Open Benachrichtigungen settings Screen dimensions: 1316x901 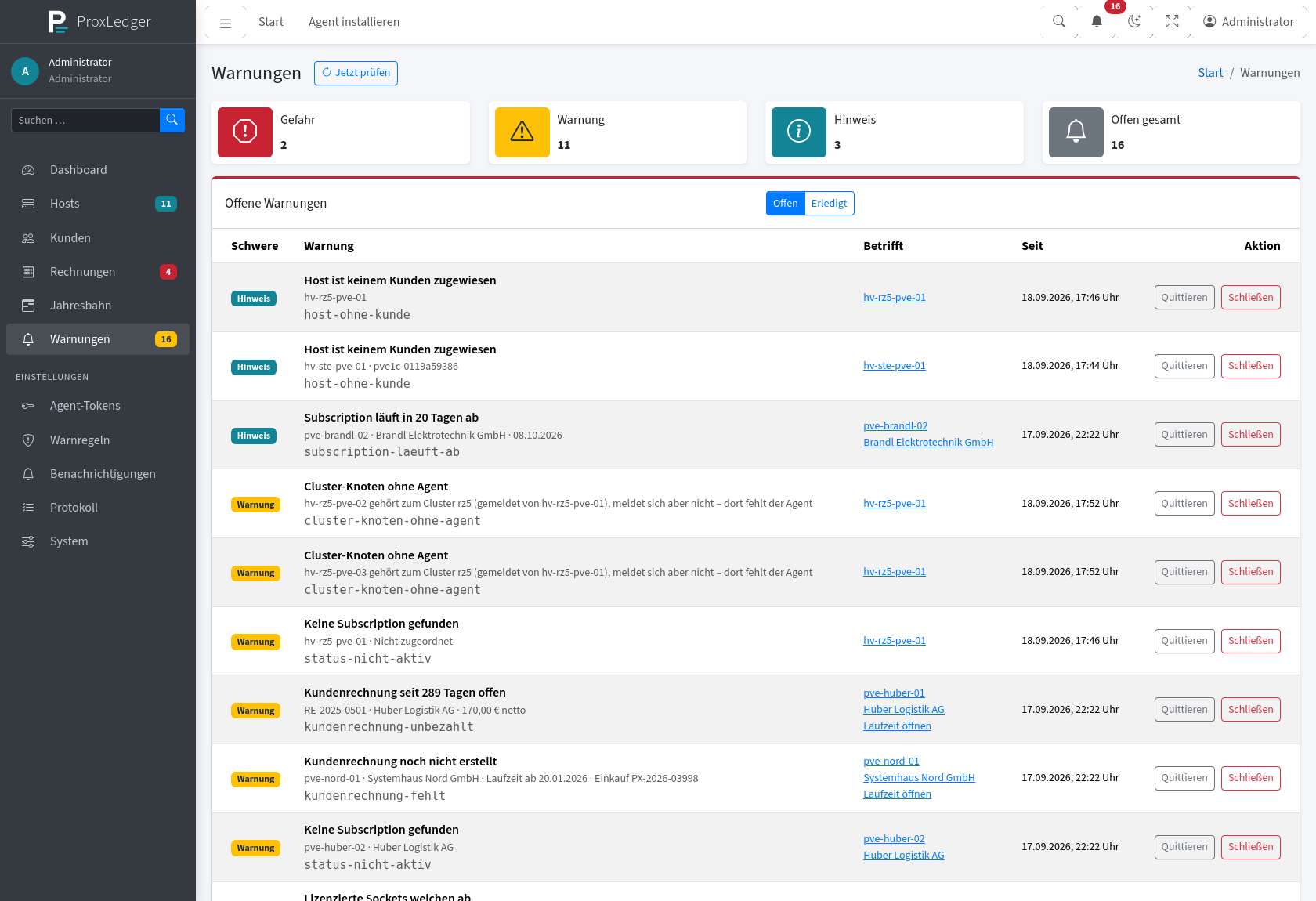pyautogui.click(x=98, y=474)
